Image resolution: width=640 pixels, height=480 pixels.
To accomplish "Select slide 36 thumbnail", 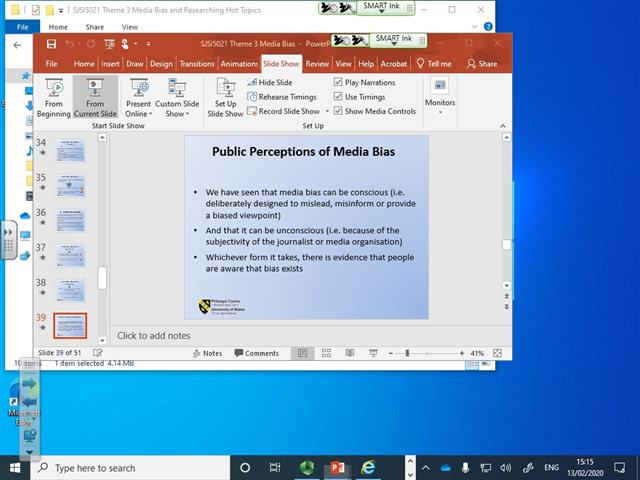I will 70,220.
